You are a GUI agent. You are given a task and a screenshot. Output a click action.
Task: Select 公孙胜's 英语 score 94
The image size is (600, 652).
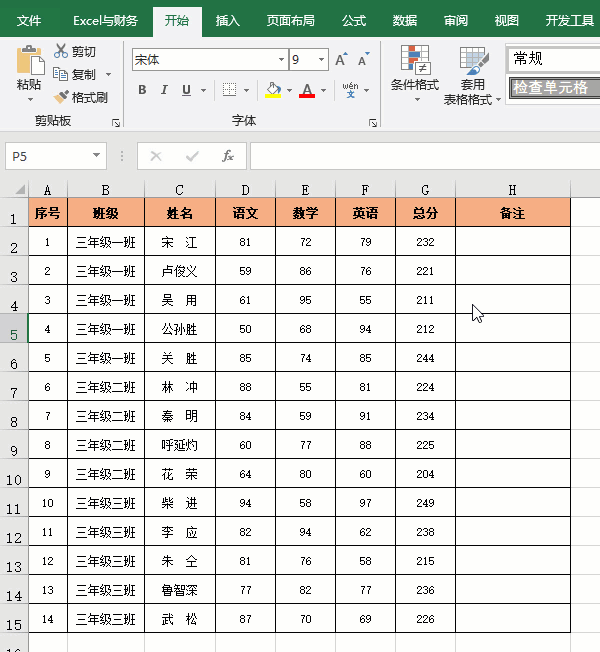coord(365,328)
